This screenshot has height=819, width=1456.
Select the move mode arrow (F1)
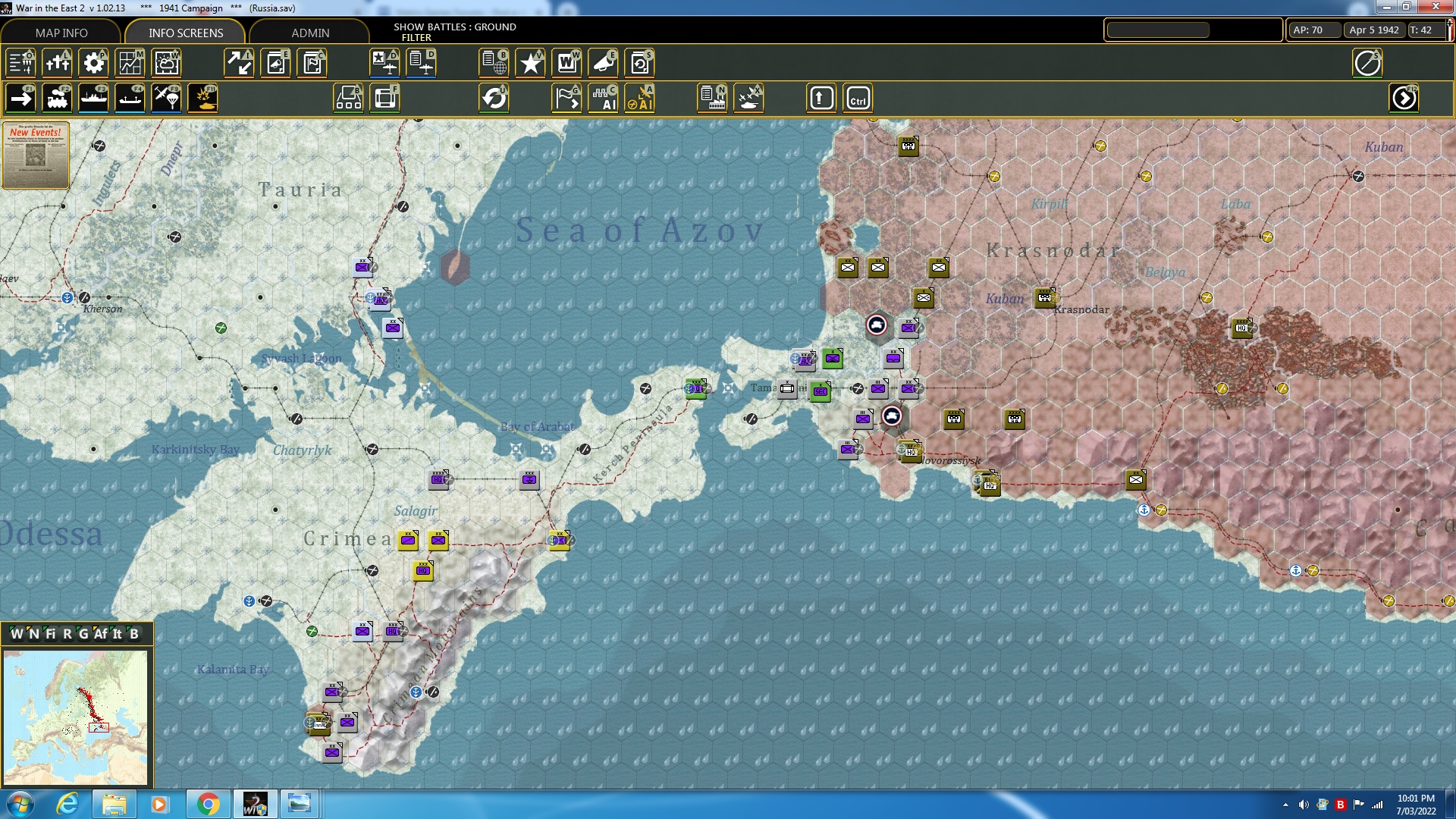point(21,98)
